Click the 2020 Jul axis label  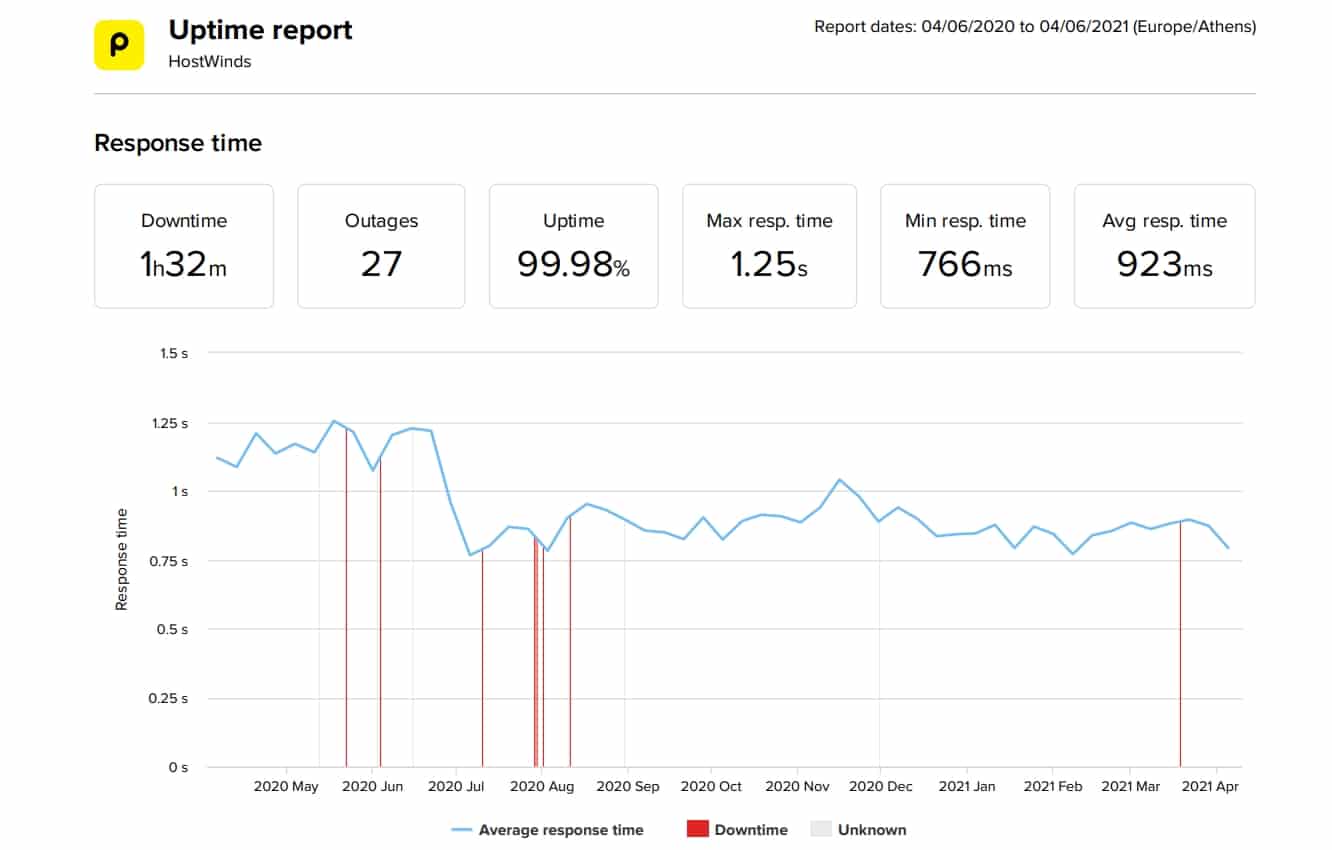click(x=456, y=787)
